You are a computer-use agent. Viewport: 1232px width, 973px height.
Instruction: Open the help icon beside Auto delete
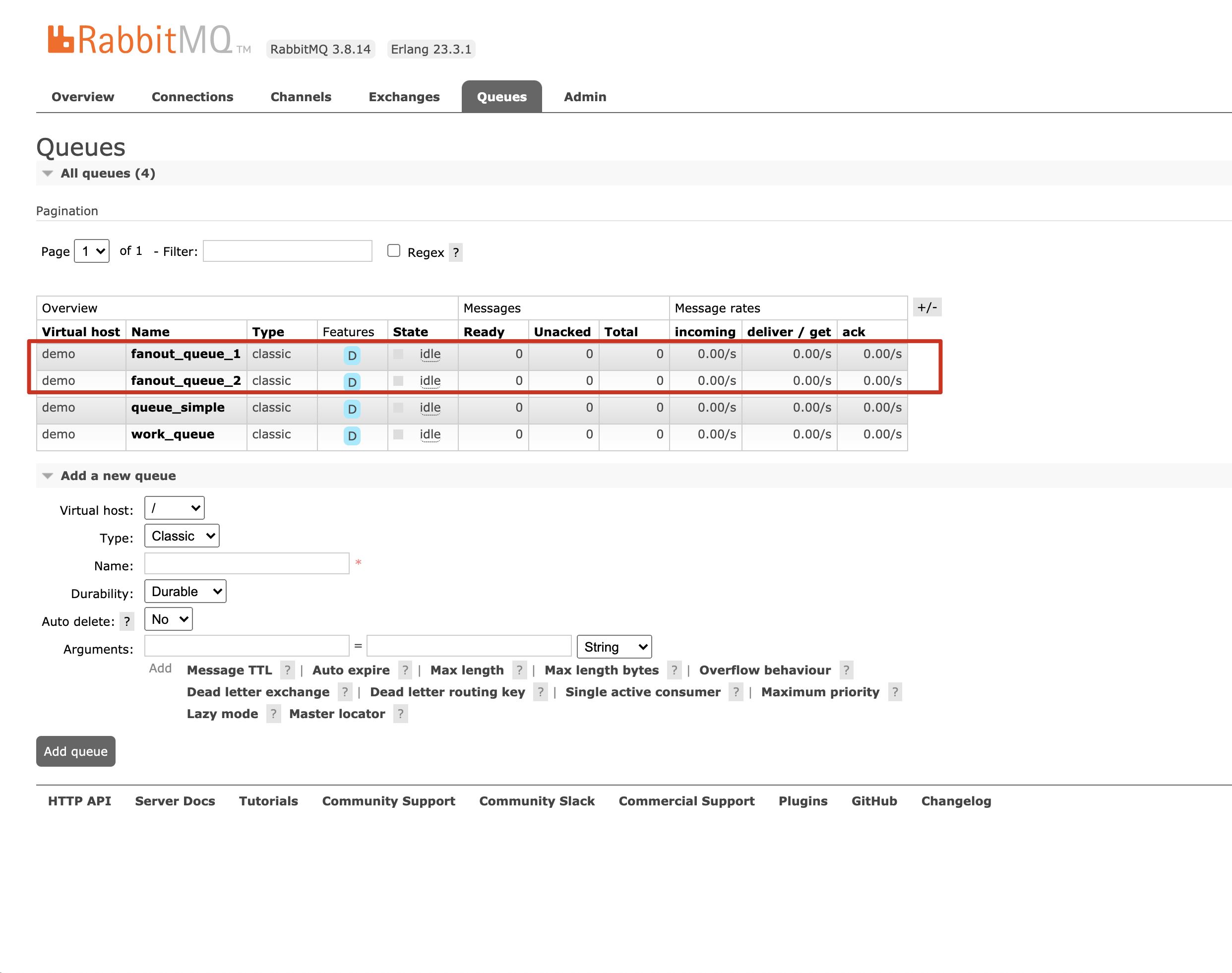pyautogui.click(x=127, y=621)
